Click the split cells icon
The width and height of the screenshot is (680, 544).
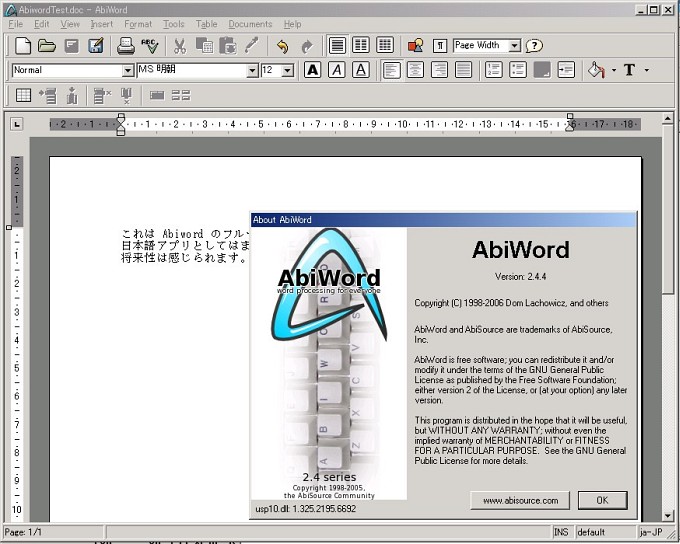[x=181, y=95]
